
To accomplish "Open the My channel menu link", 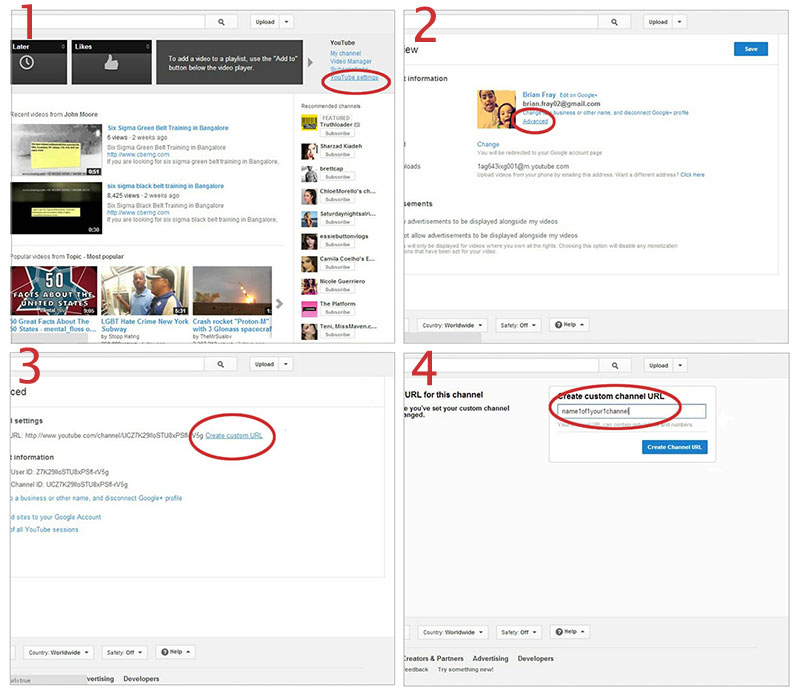I will 345,53.
